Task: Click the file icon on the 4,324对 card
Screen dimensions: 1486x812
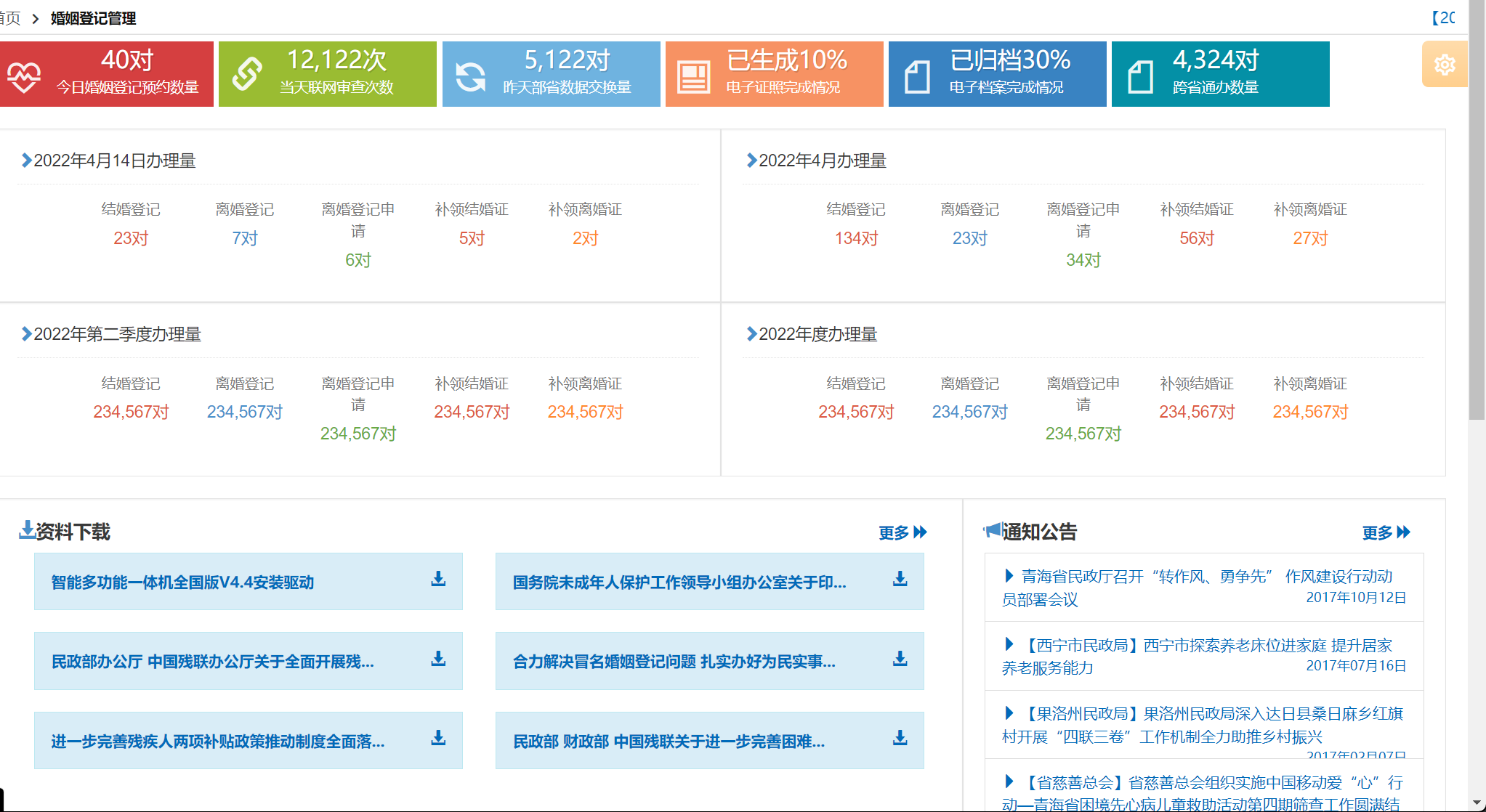Action: 1140,77
